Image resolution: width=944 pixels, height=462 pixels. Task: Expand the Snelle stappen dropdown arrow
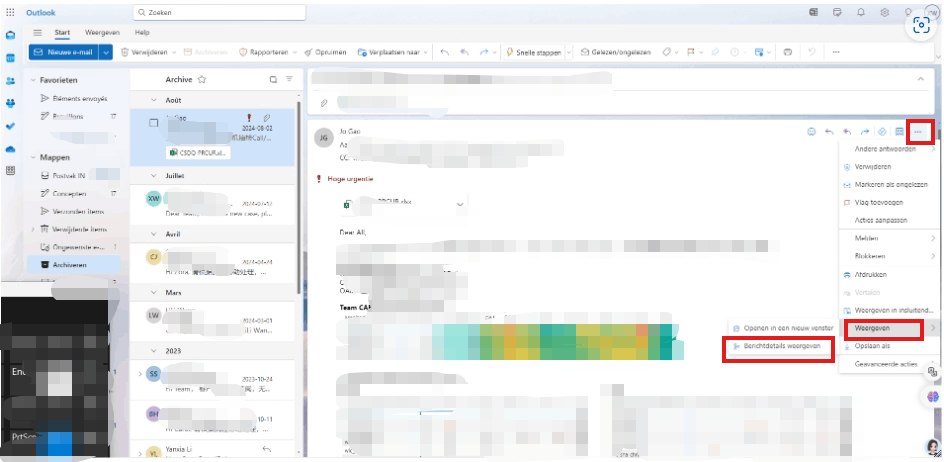(568, 52)
